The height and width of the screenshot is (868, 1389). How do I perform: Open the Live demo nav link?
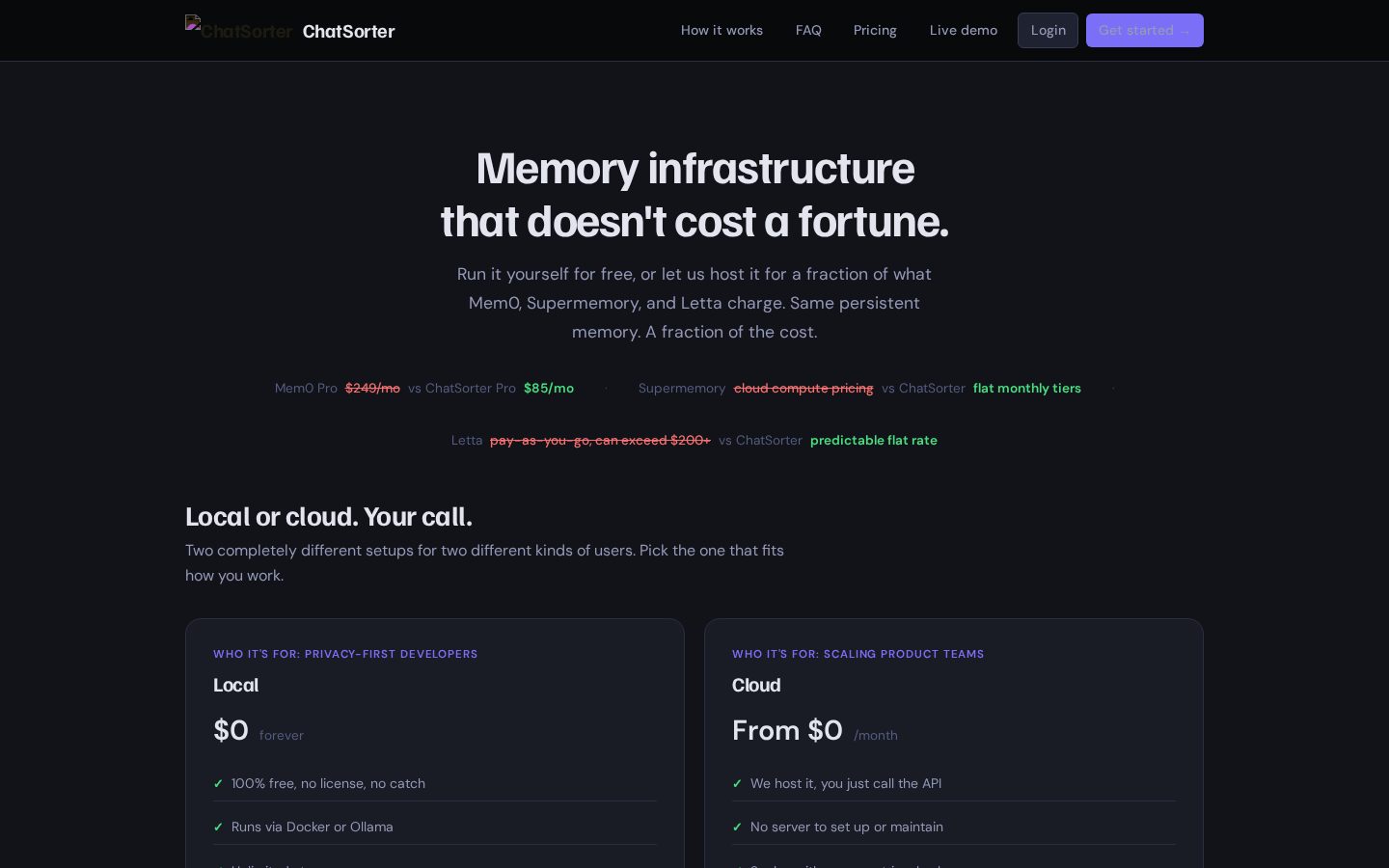[964, 30]
